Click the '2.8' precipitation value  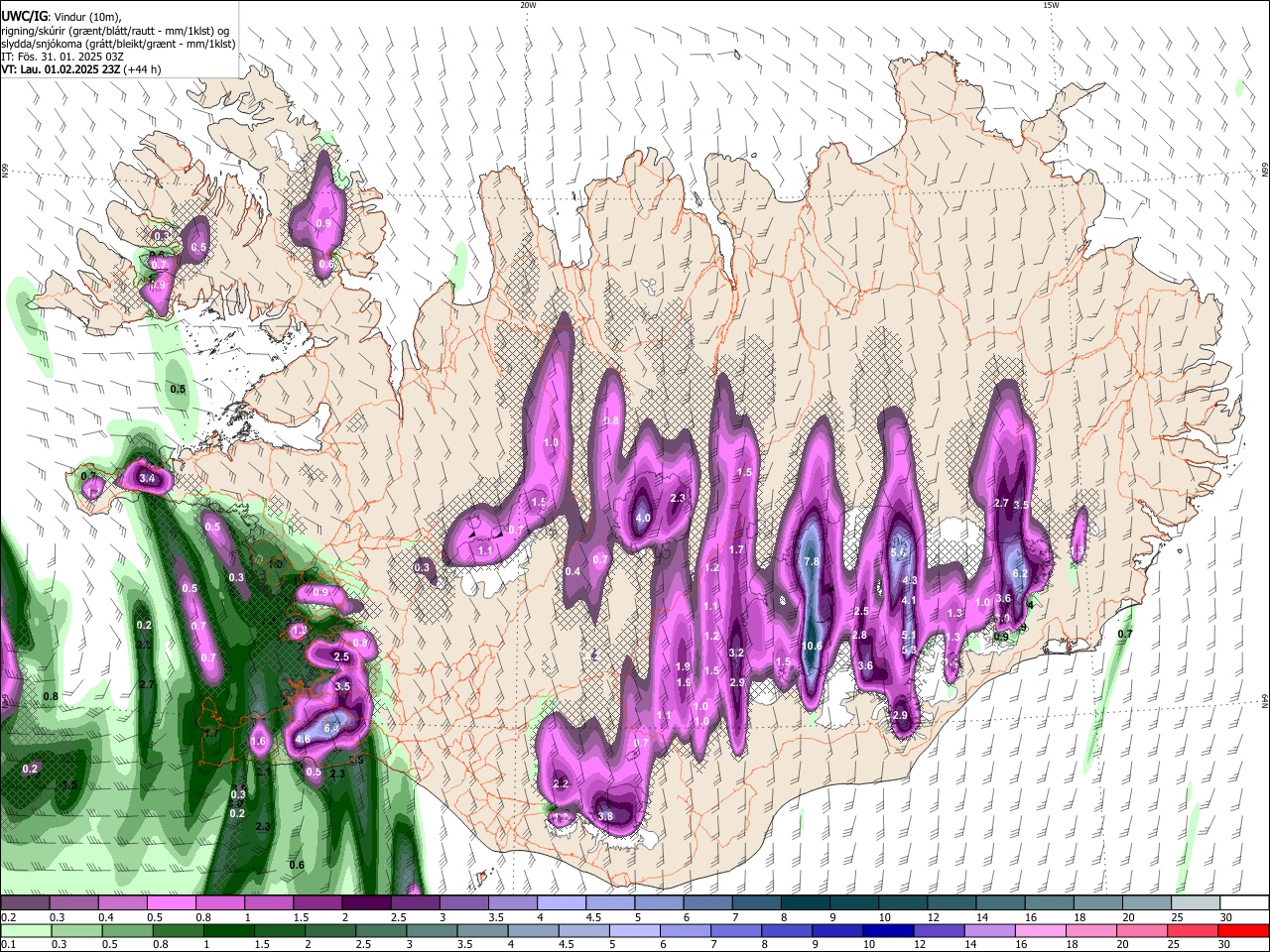(859, 635)
